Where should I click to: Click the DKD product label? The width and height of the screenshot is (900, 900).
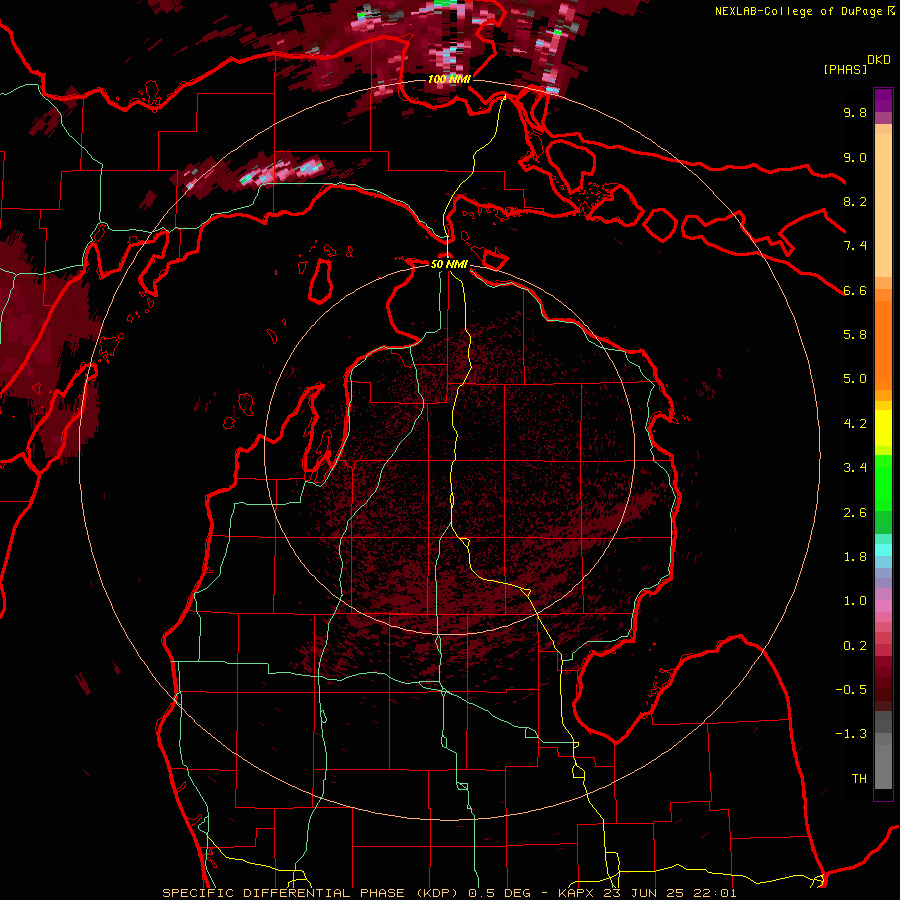pyautogui.click(x=879, y=60)
